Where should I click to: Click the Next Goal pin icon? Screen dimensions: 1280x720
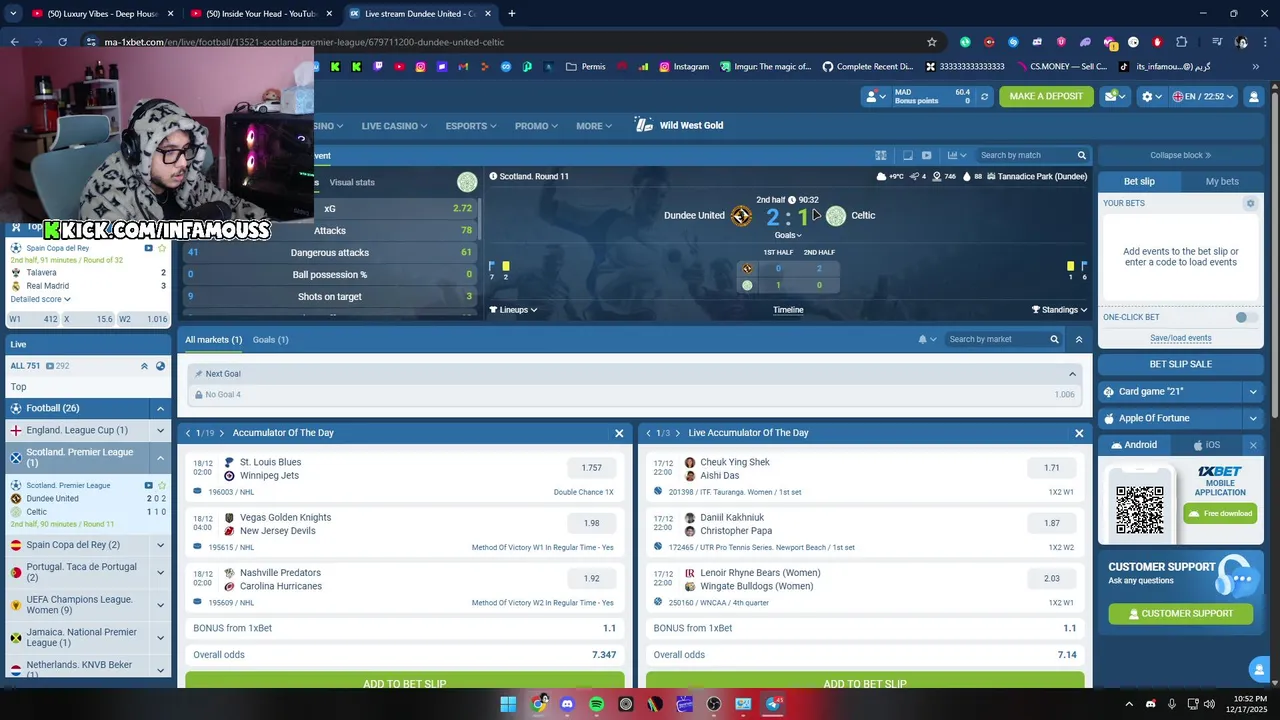(x=198, y=374)
